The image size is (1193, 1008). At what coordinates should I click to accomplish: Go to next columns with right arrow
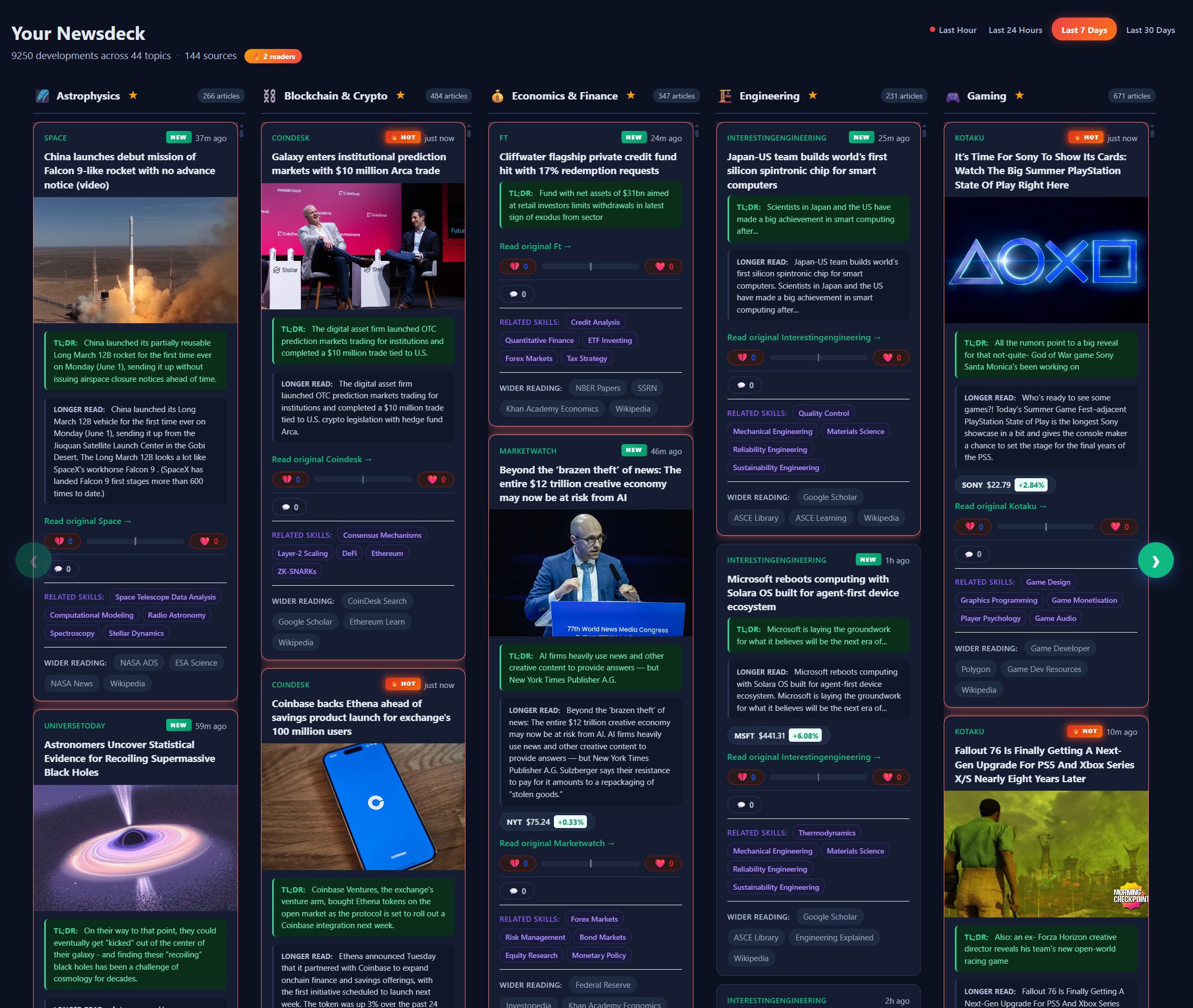tap(1156, 560)
